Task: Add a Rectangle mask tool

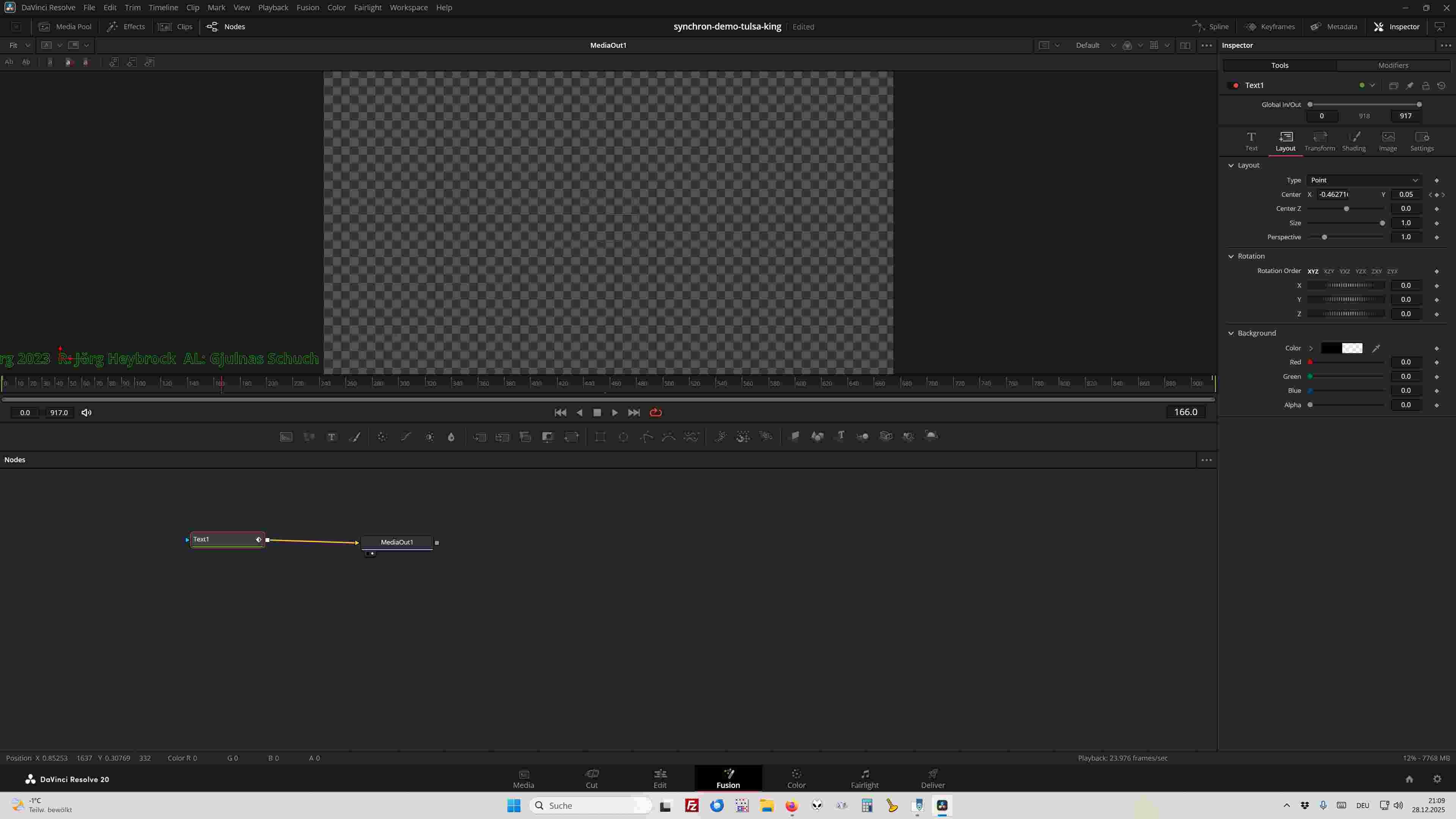Action: (x=600, y=436)
